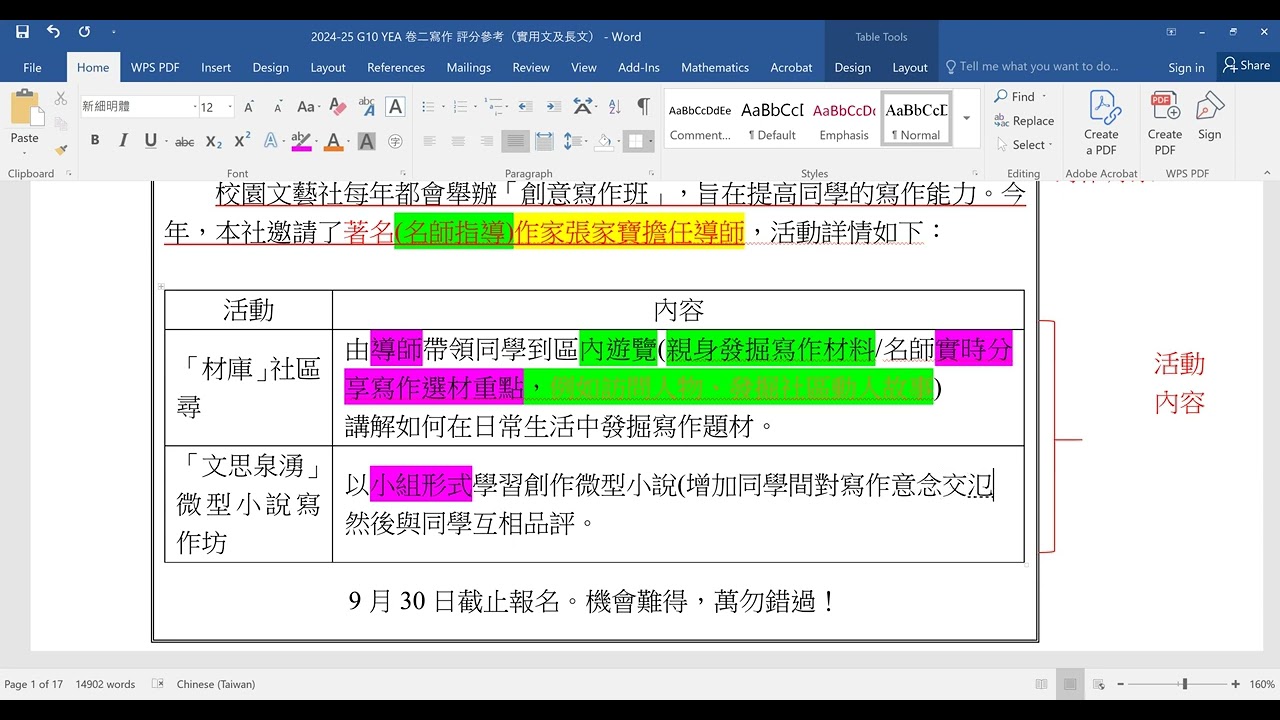The width and height of the screenshot is (1280, 720).
Task: Click the Distributed alignment icon
Action: coord(543,141)
